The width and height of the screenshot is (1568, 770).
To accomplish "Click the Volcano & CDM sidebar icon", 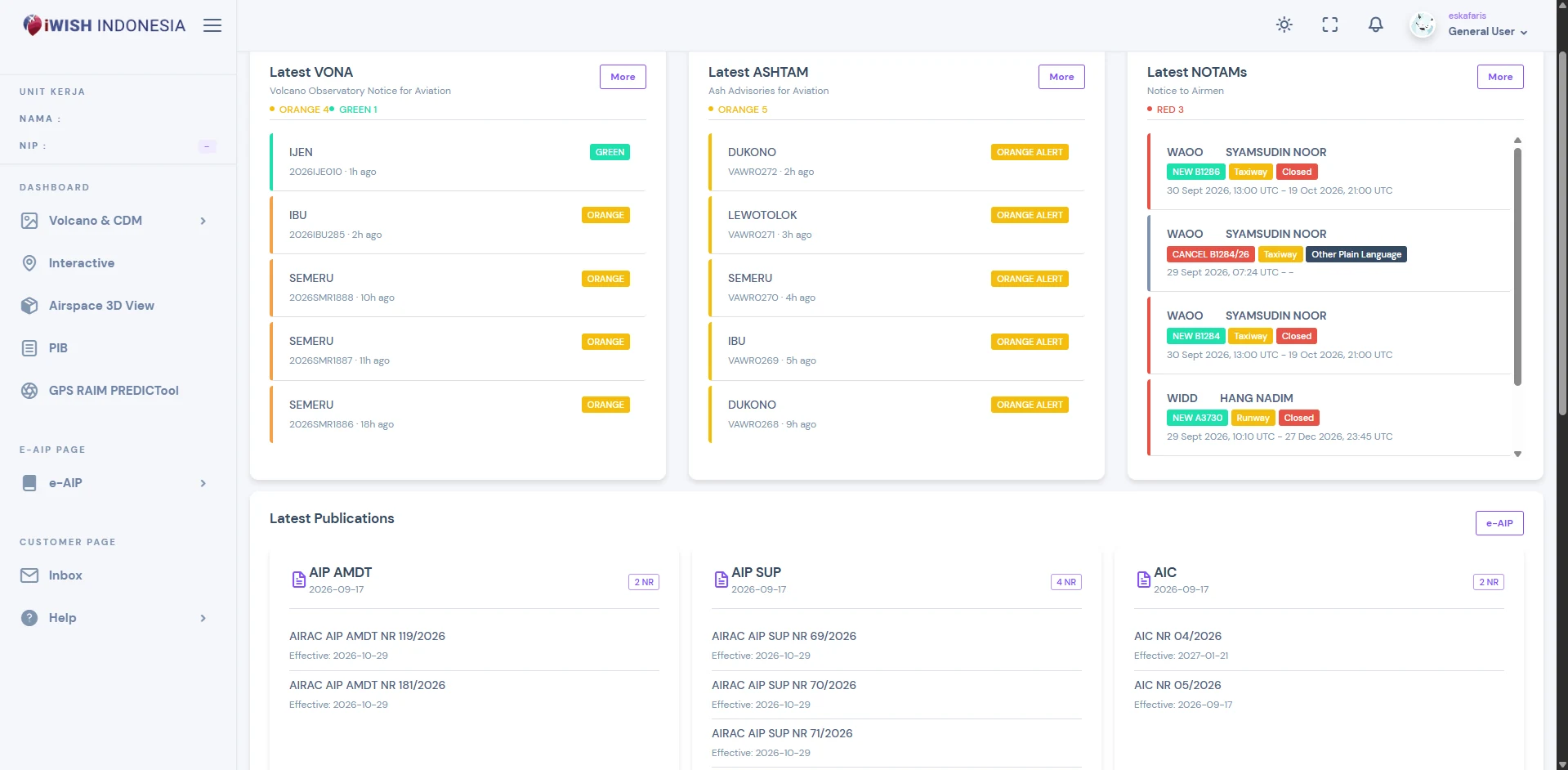I will pos(29,221).
